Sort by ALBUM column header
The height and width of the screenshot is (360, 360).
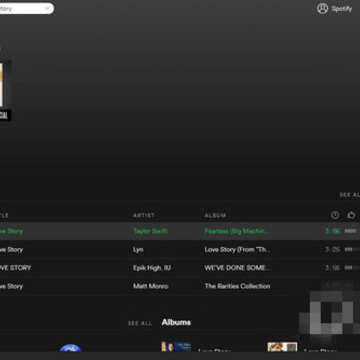pyautogui.click(x=215, y=216)
